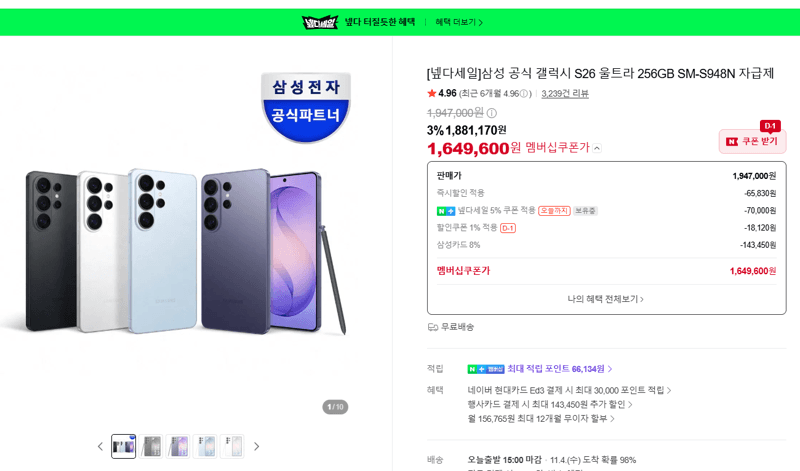Click the N+ 멤버십 badge in 적립 row
800x471 pixels.
486,369
